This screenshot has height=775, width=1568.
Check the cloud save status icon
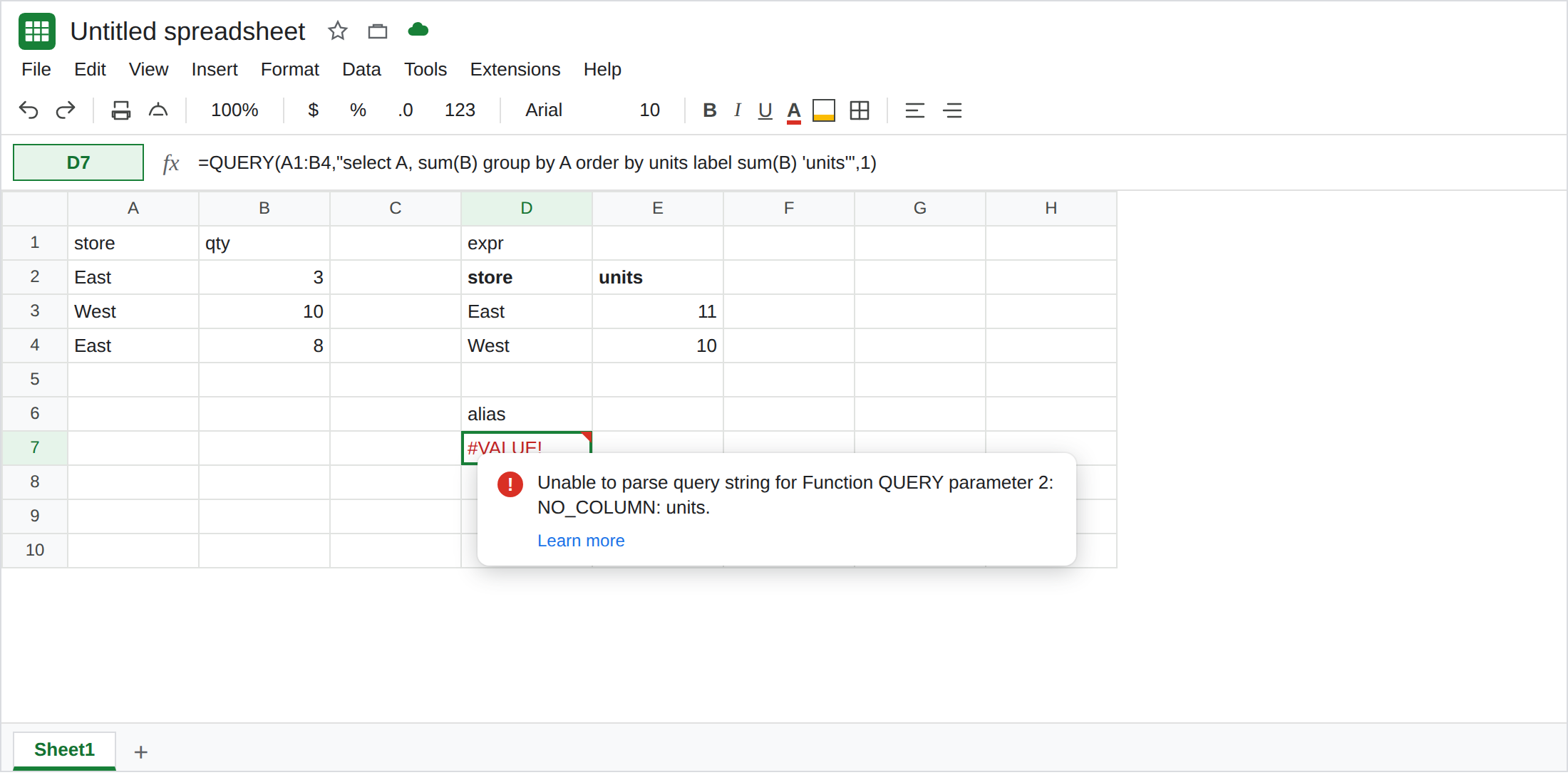(418, 30)
